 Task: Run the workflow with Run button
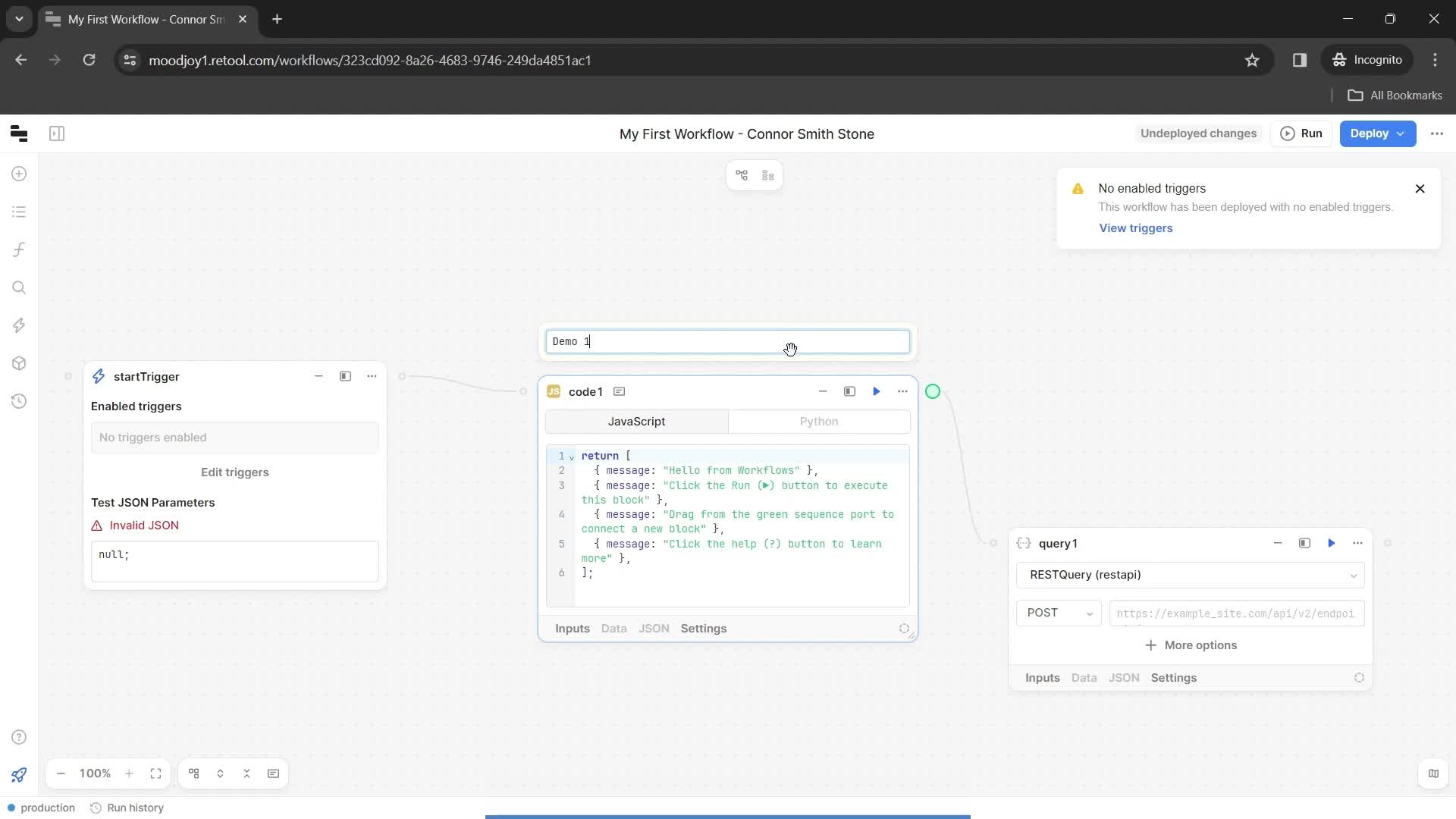1301,133
